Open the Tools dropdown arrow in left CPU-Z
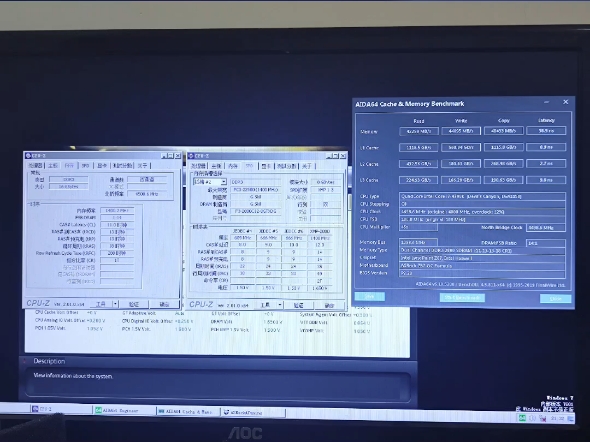The image size is (590, 442). [115, 304]
